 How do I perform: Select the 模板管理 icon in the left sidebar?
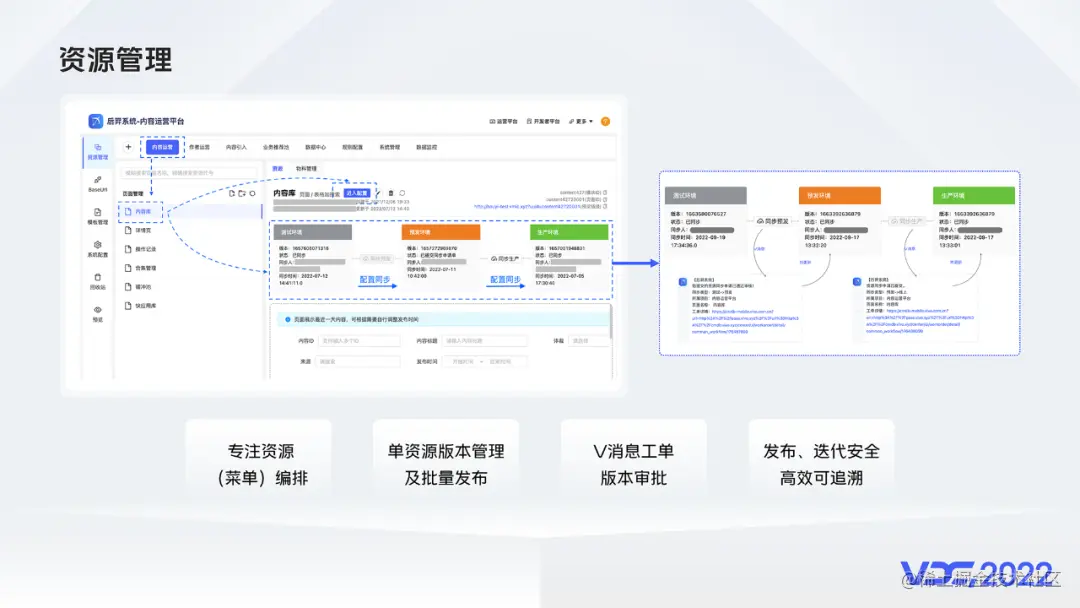[x=98, y=211]
